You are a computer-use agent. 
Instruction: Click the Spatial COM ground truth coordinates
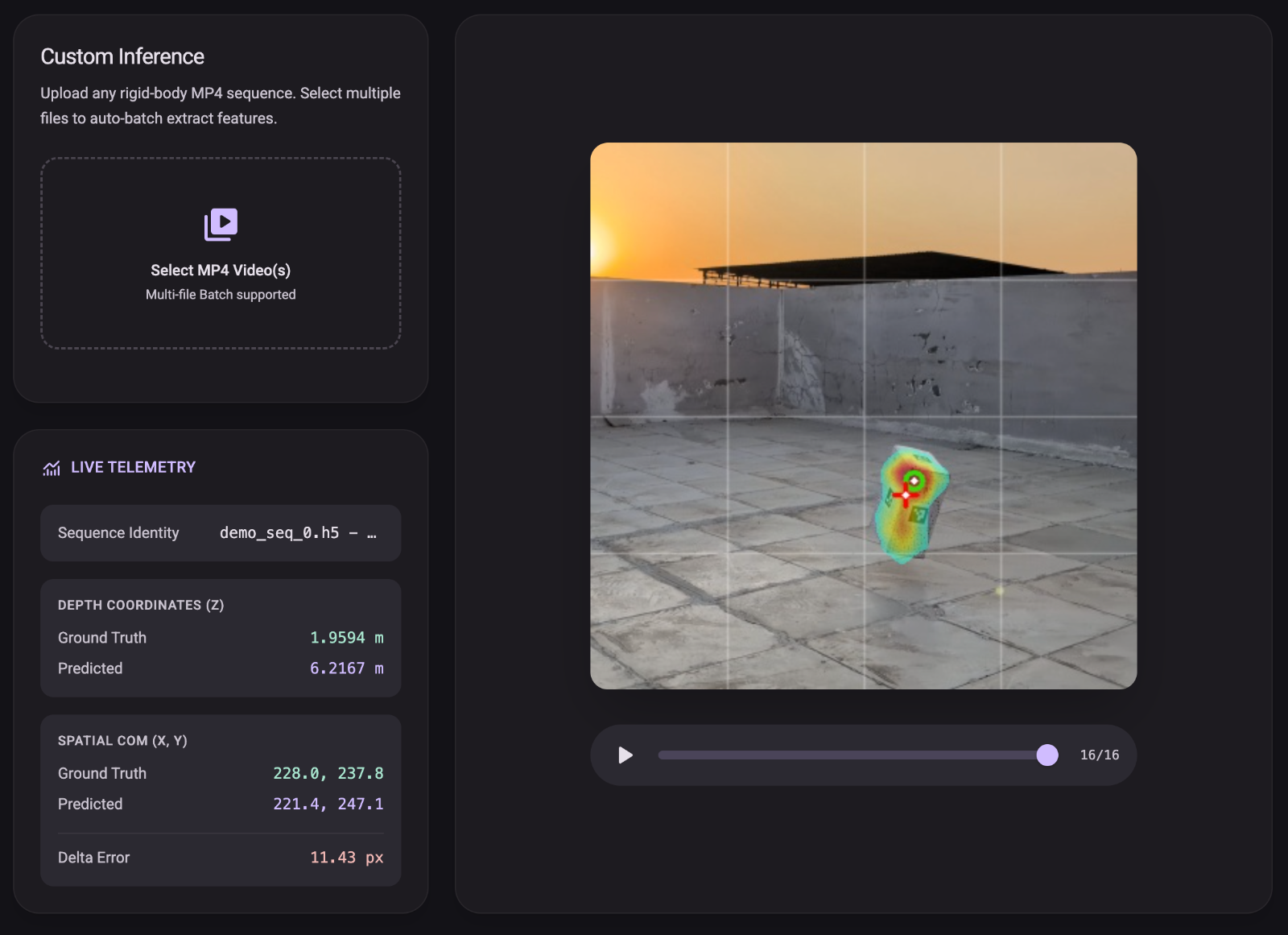click(328, 773)
